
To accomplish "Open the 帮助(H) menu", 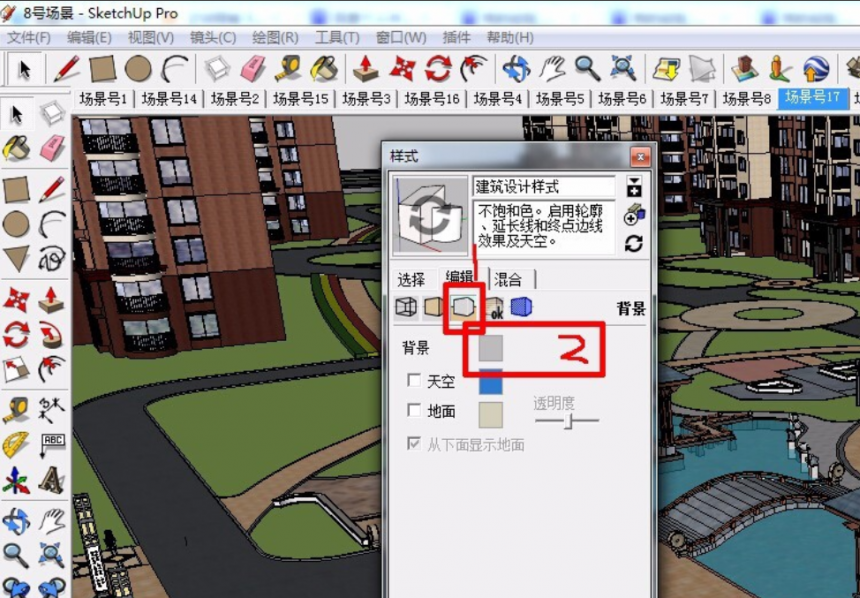I will tap(510, 38).
